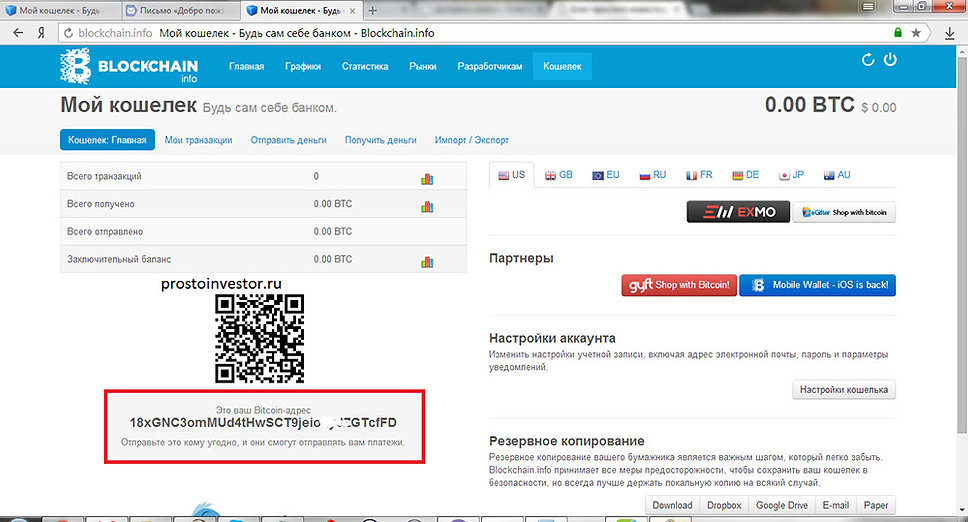Open a new browser tab with plus button
This screenshot has height=522, width=968.
[372, 10]
